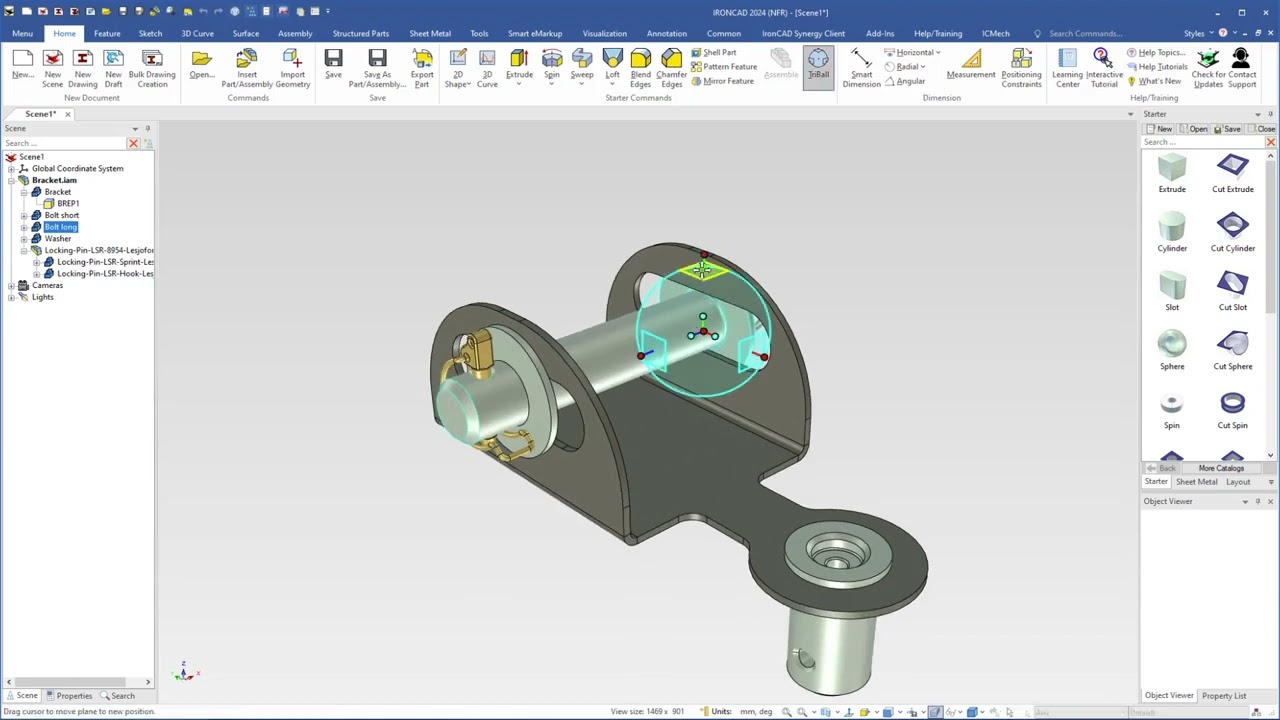Switch to the Sketch ribbon tab
Screen dimensions: 1280x720
click(150, 33)
